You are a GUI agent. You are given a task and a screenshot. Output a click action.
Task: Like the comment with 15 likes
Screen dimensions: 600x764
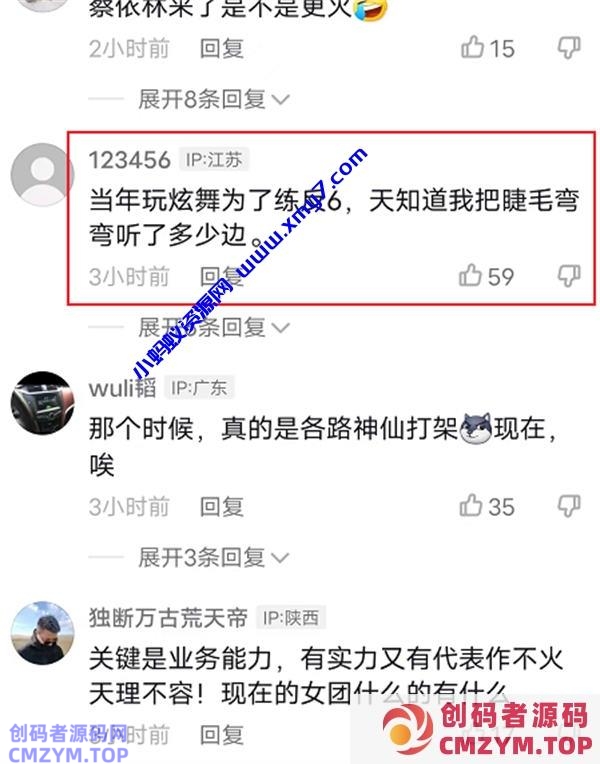point(472,47)
